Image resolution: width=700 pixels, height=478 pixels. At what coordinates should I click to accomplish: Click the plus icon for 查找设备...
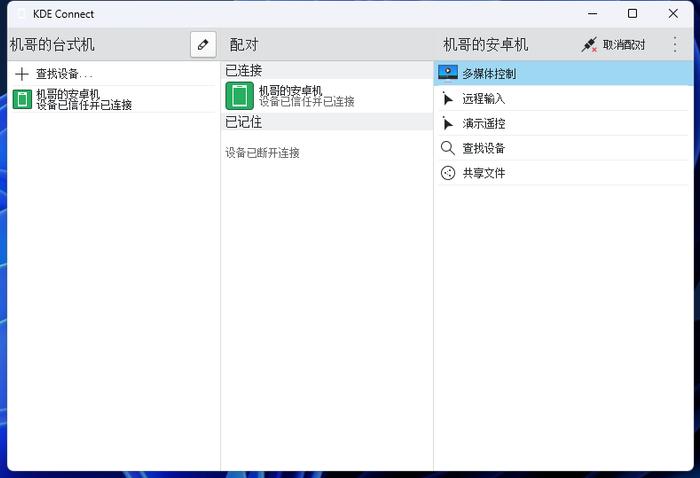click(x=21, y=74)
